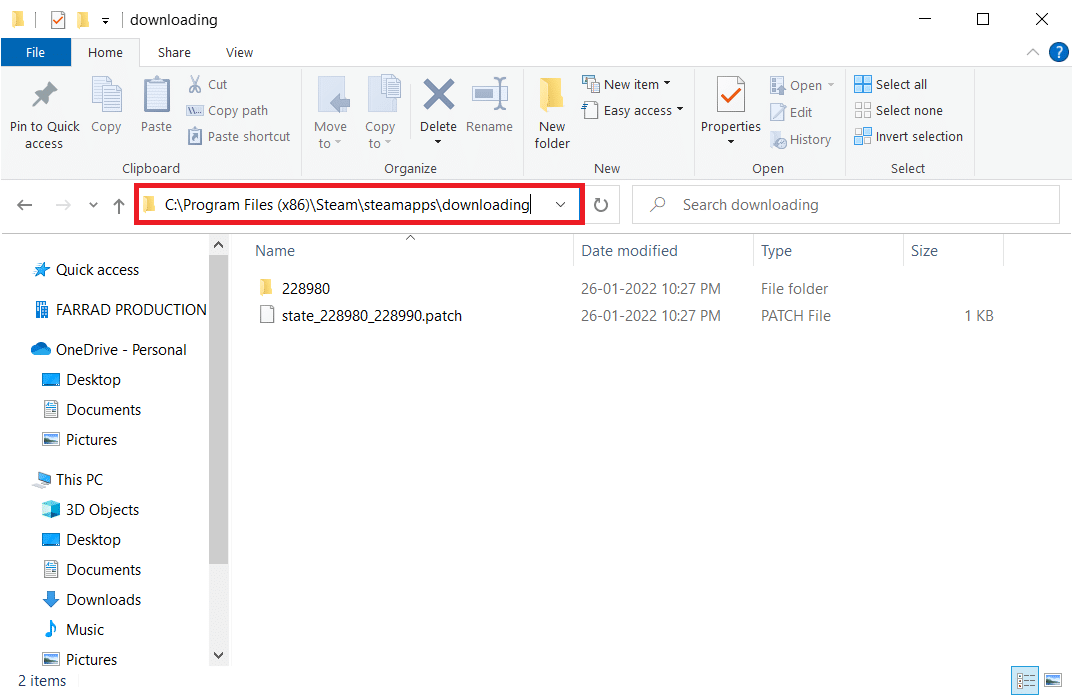This screenshot has height=695, width=1072.
Task: Expand the Open button dropdown
Action: pos(831,85)
